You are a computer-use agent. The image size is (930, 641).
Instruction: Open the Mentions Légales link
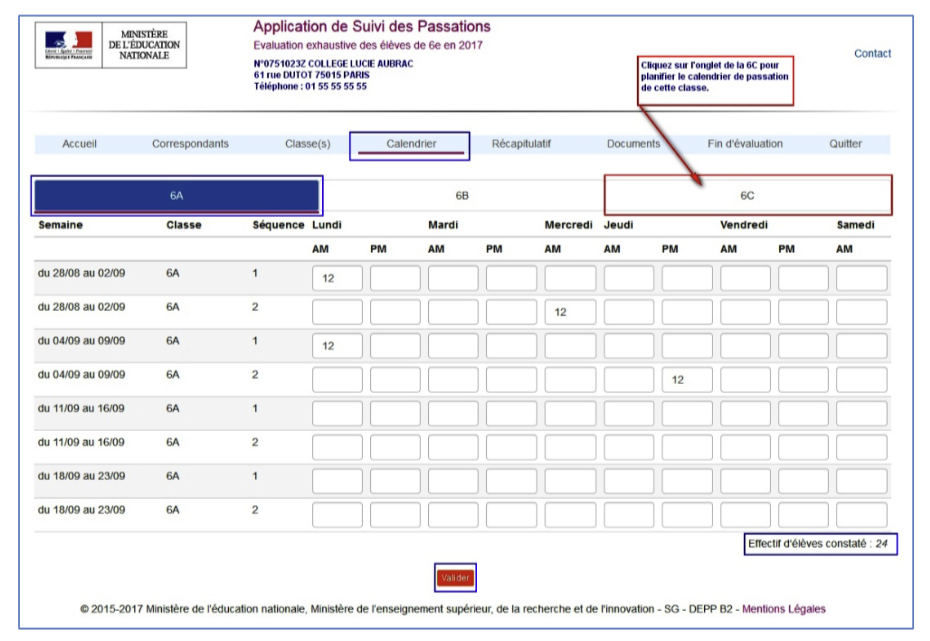(x=784, y=609)
